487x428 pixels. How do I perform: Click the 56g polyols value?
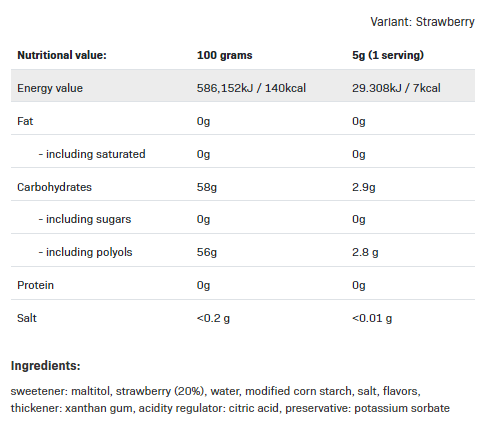[207, 252]
